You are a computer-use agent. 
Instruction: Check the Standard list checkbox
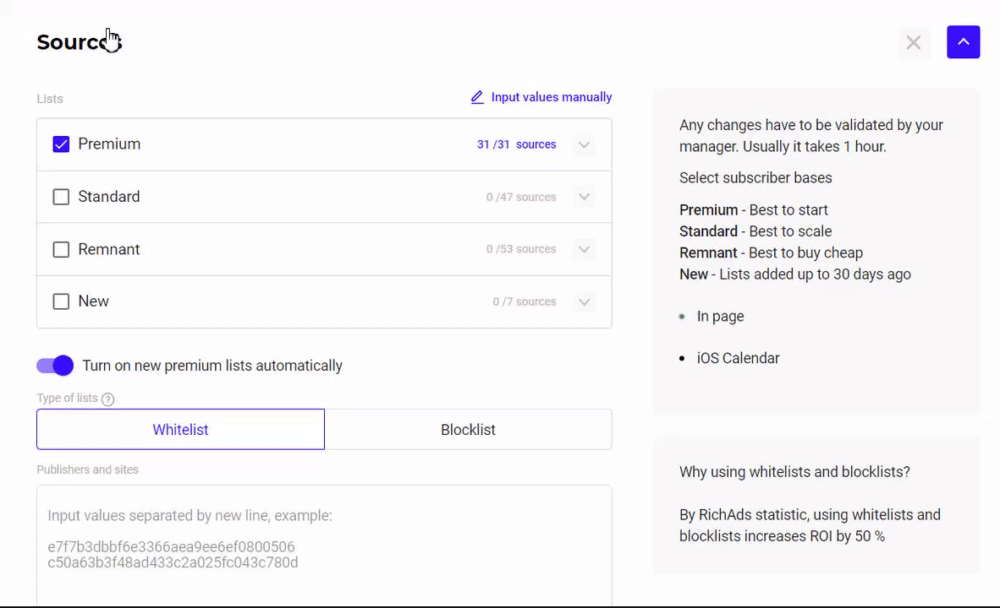pos(61,197)
